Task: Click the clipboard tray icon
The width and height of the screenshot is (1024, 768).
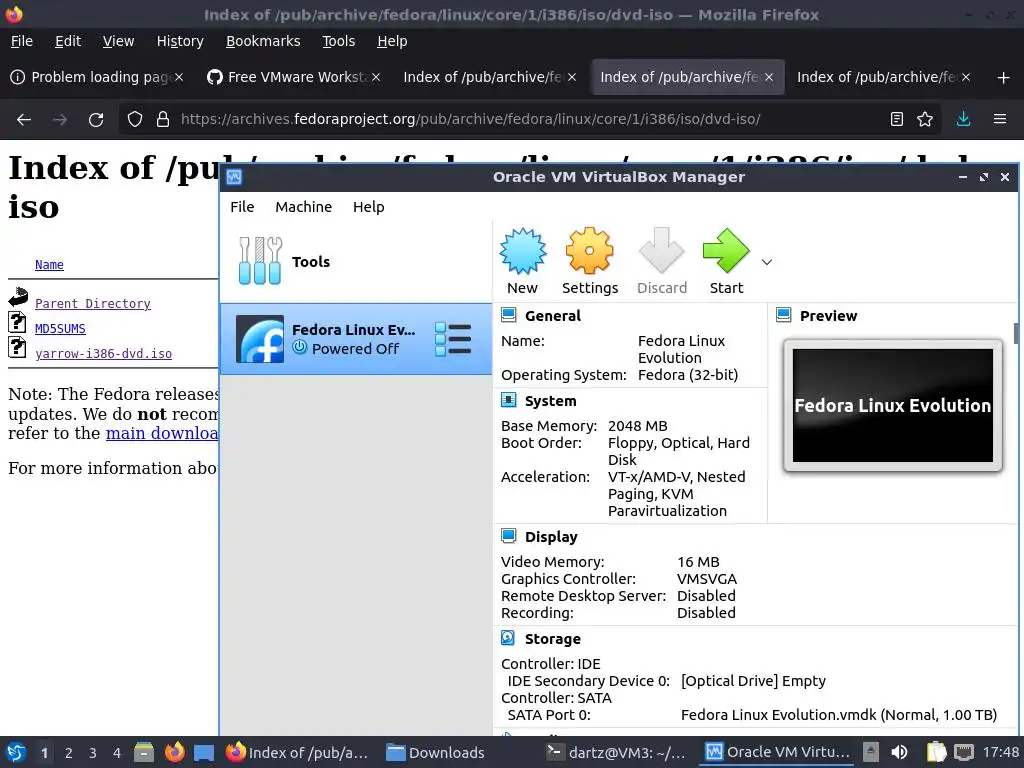Action: pyautogui.click(x=936, y=752)
